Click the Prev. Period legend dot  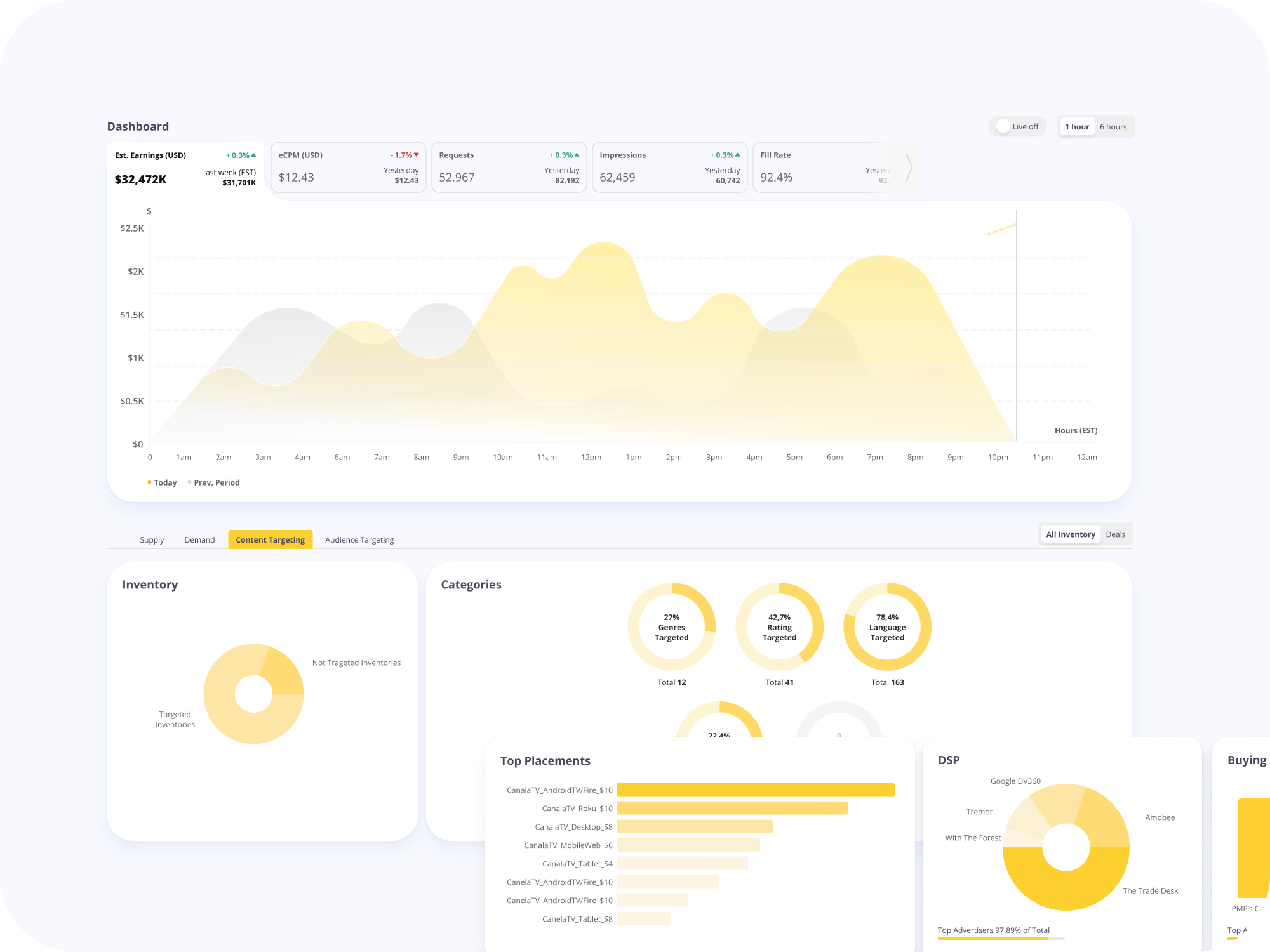point(189,482)
